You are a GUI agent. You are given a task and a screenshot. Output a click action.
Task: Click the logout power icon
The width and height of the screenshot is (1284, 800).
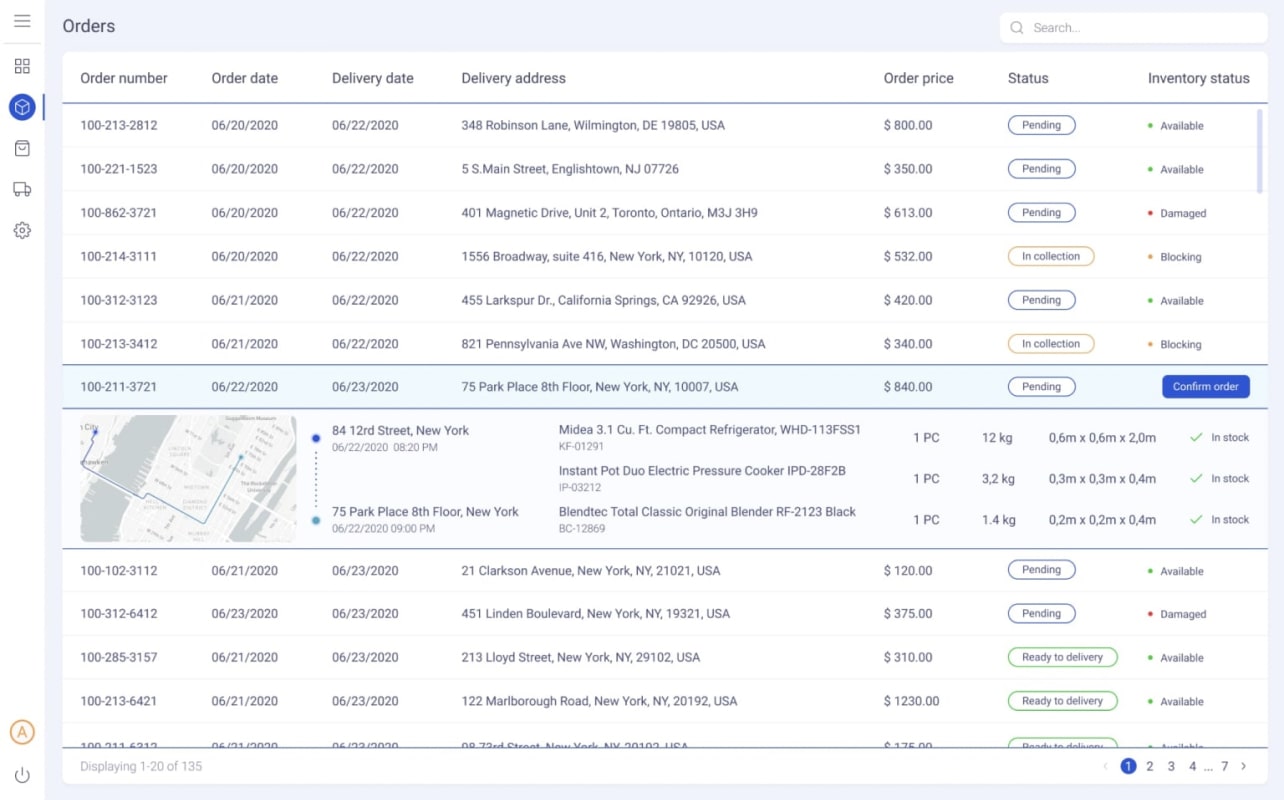pos(22,774)
